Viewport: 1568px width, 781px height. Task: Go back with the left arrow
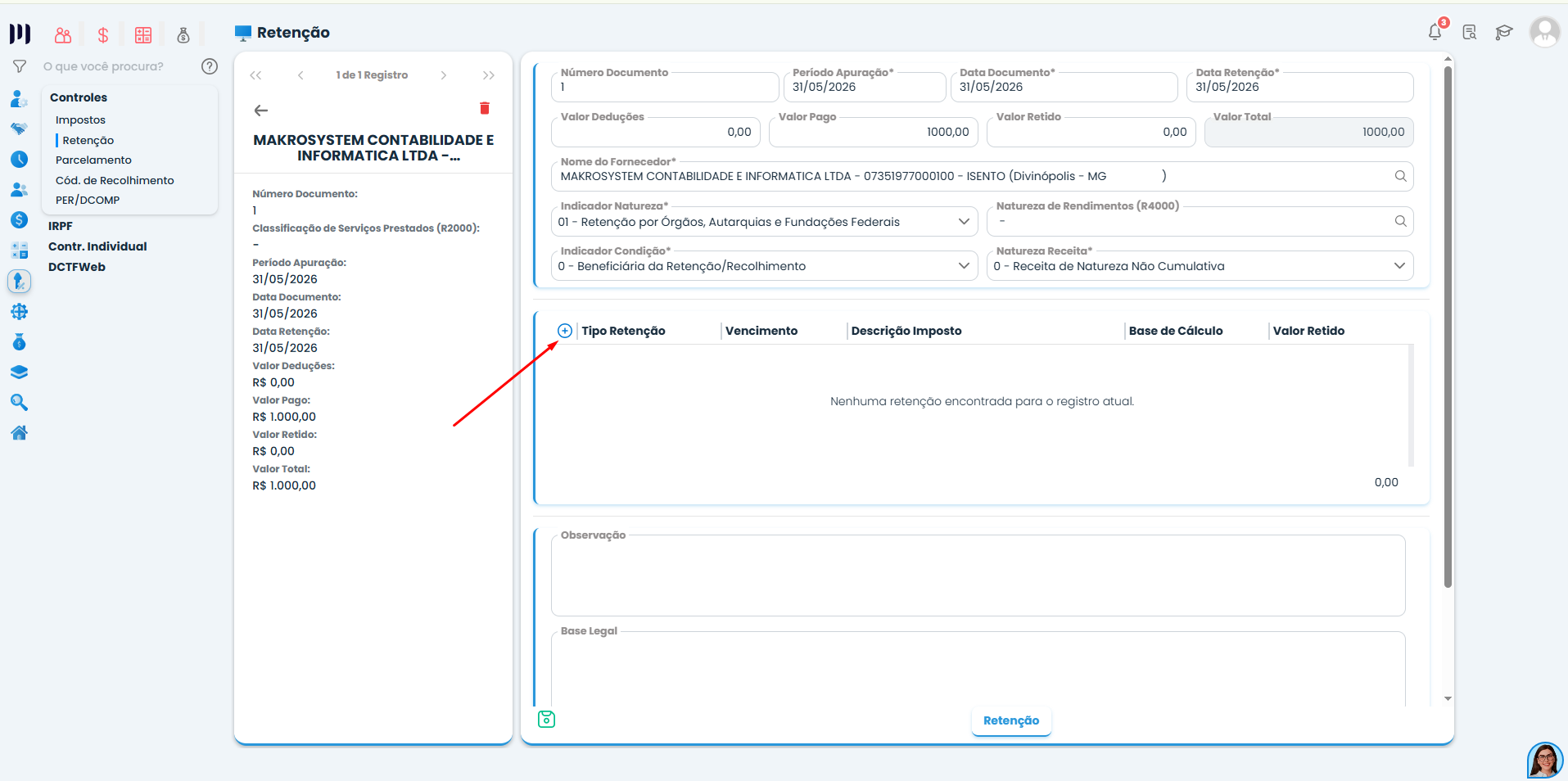click(261, 111)
